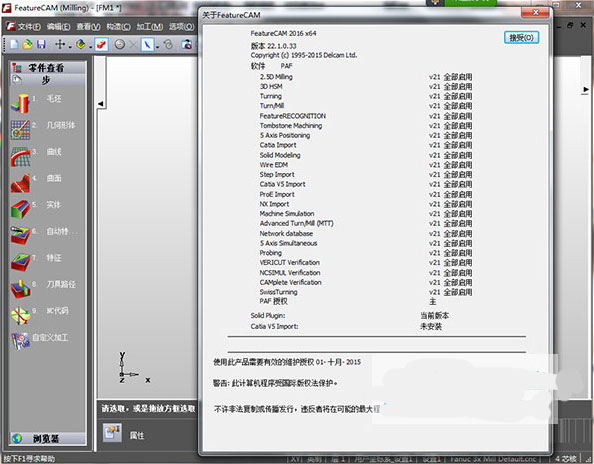
Task: Click the four-arrow move view icon
Action: (60, 44)
